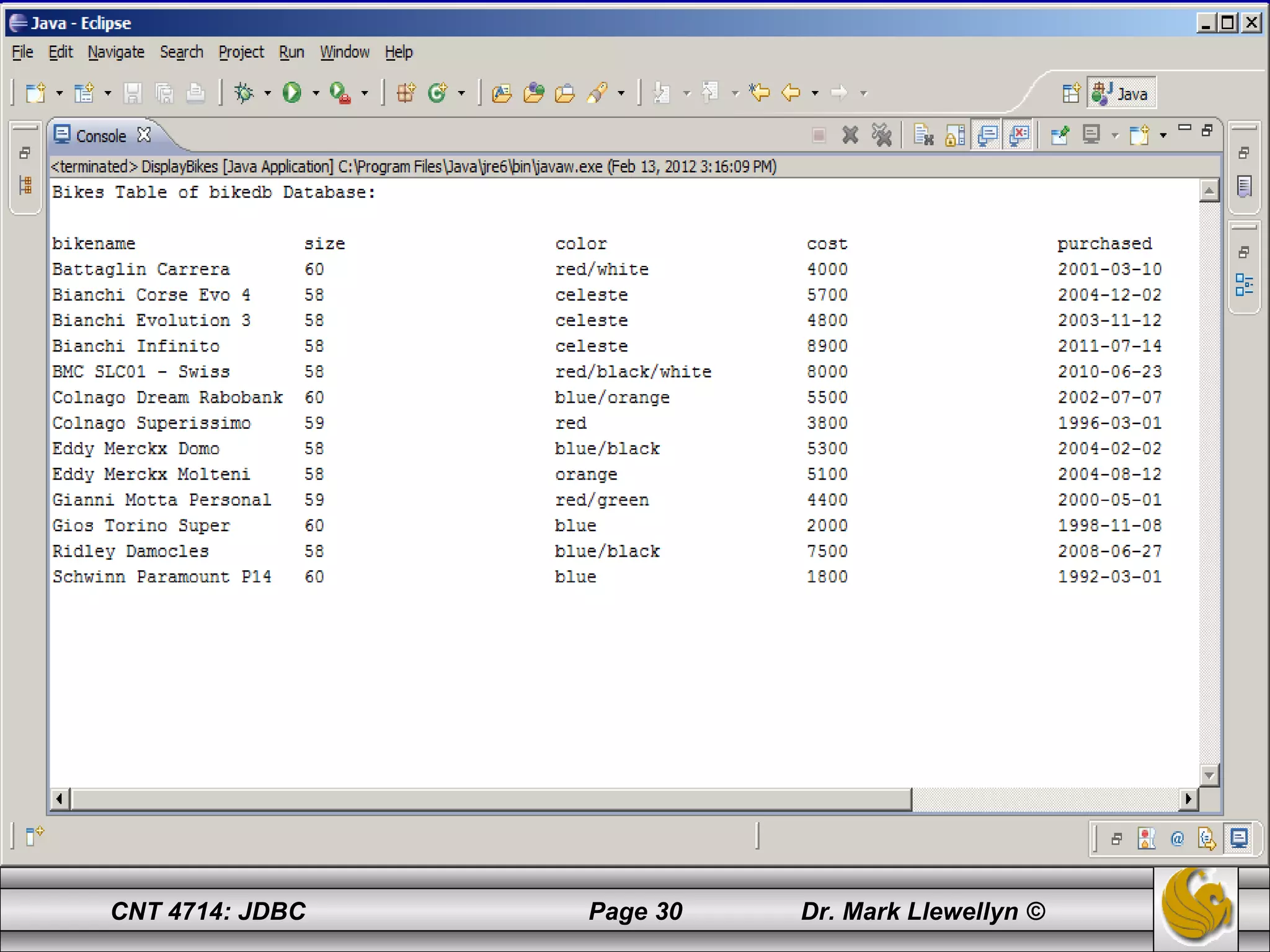The image size is (1270, 952).
Task: Open the Project menu
Action: click(x=241, y=53)
